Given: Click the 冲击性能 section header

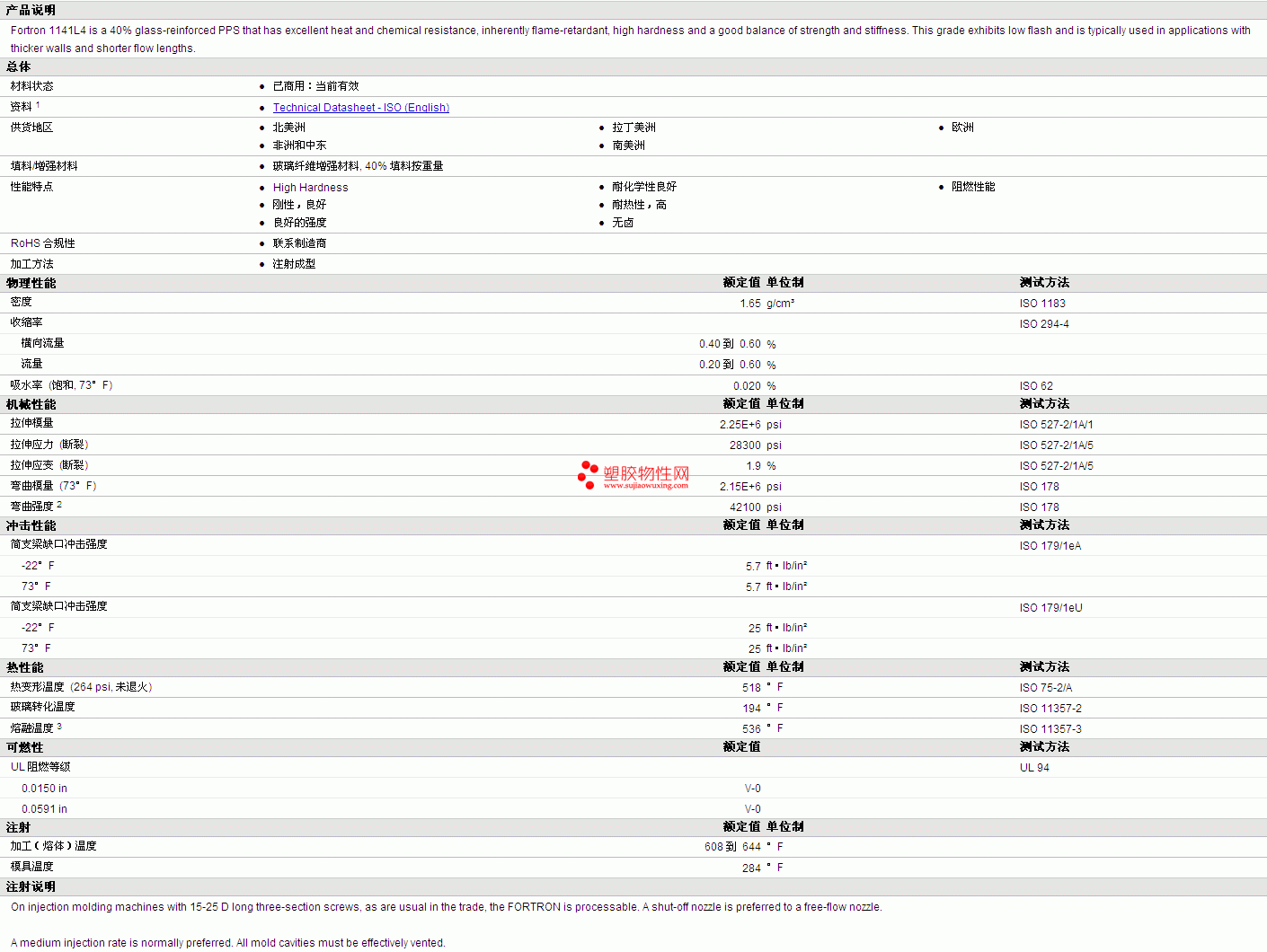Looking at the screenshot, I should click(31, 525).
